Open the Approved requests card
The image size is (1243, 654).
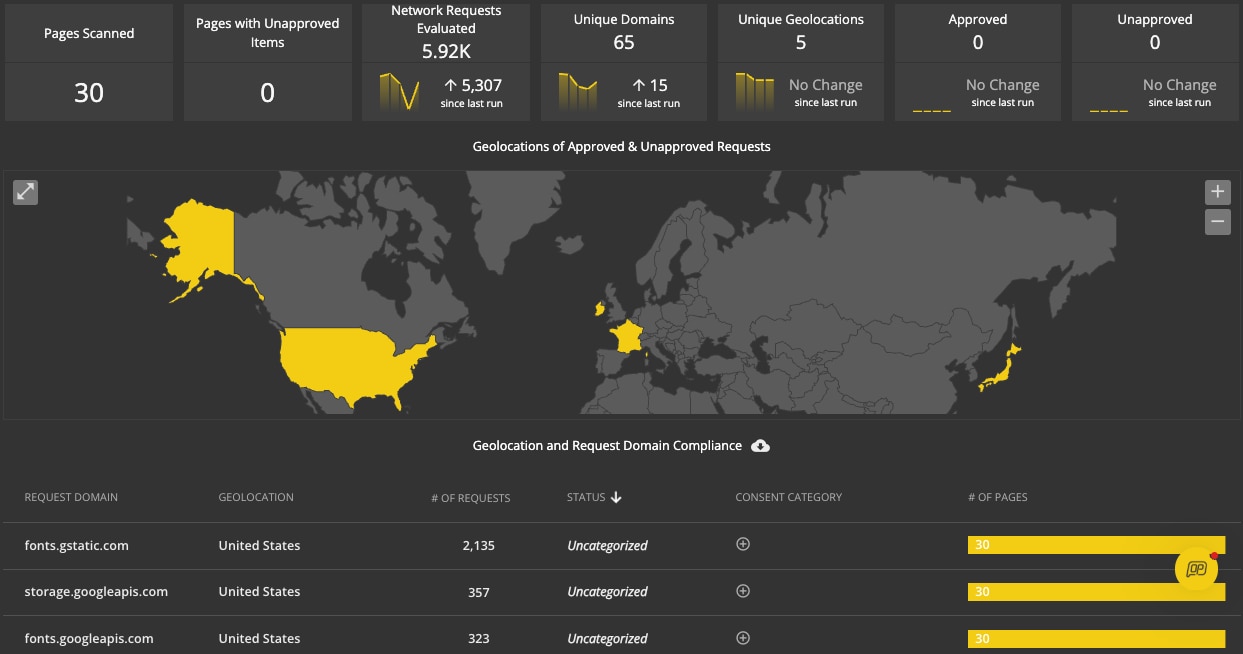pos(977,61)
